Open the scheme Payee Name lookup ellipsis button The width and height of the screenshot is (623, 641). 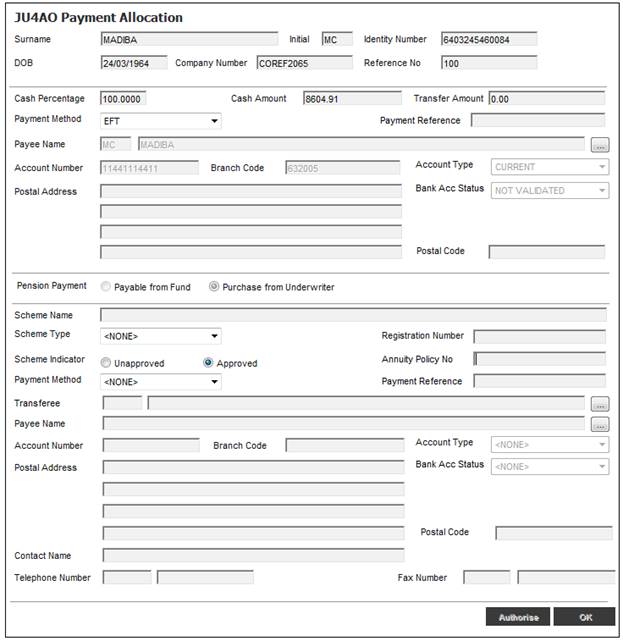600,424
